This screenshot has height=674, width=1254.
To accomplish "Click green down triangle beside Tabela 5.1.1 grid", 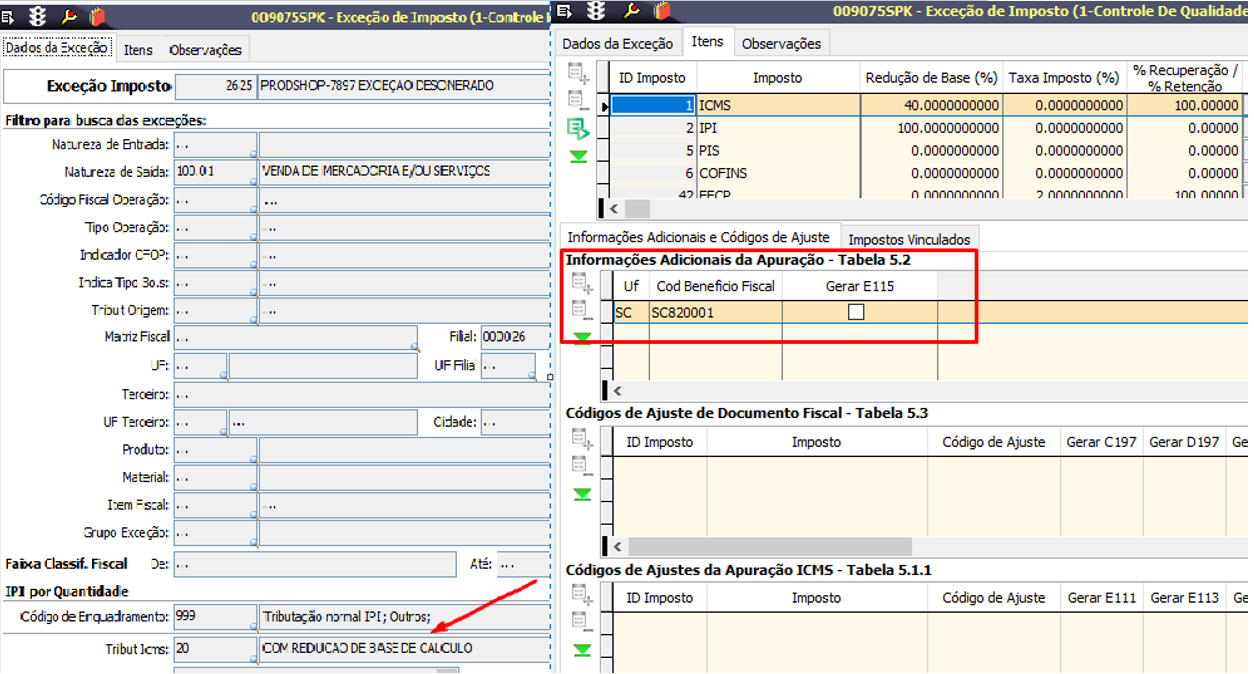I will 581,650.
